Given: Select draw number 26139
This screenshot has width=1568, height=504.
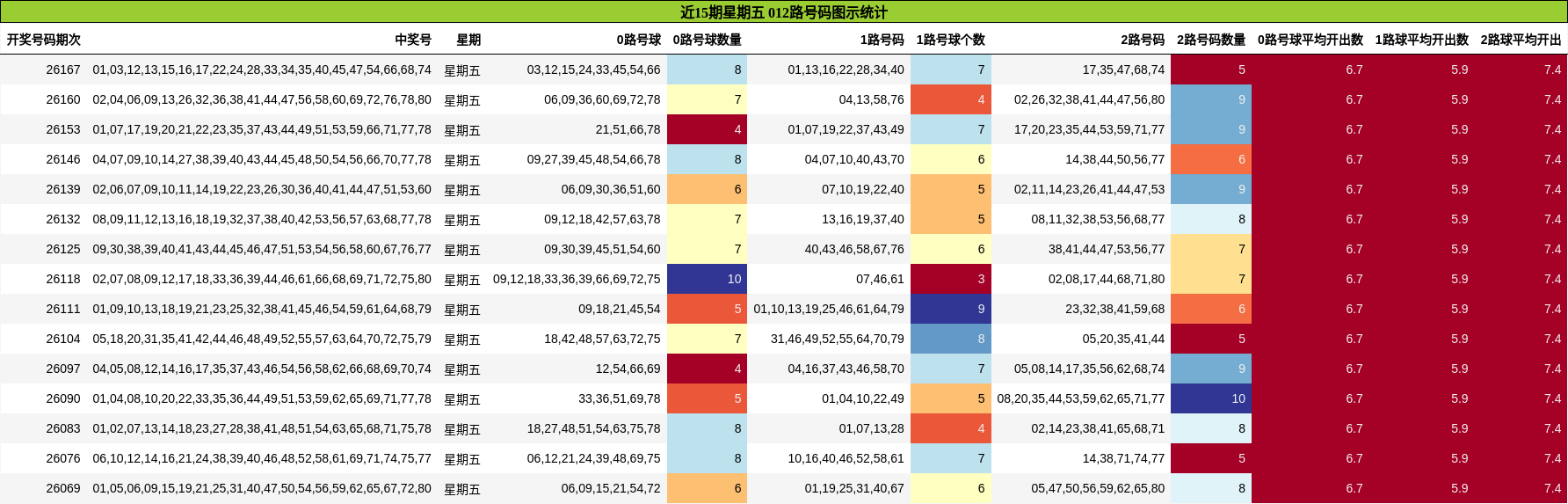Looking at the screenshot, I should [x=63, y=189].
